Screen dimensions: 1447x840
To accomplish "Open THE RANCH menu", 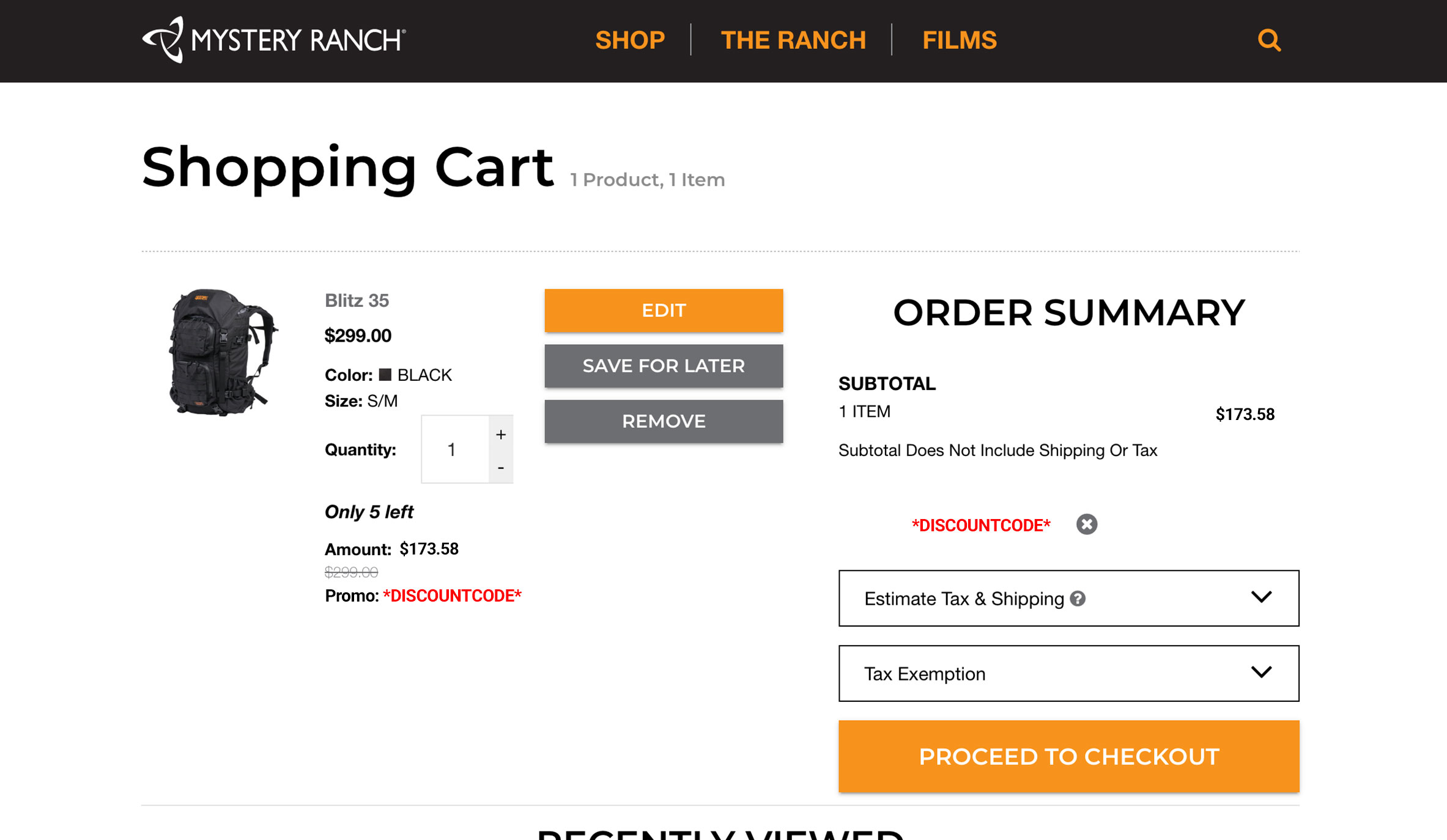I will 793,40.
